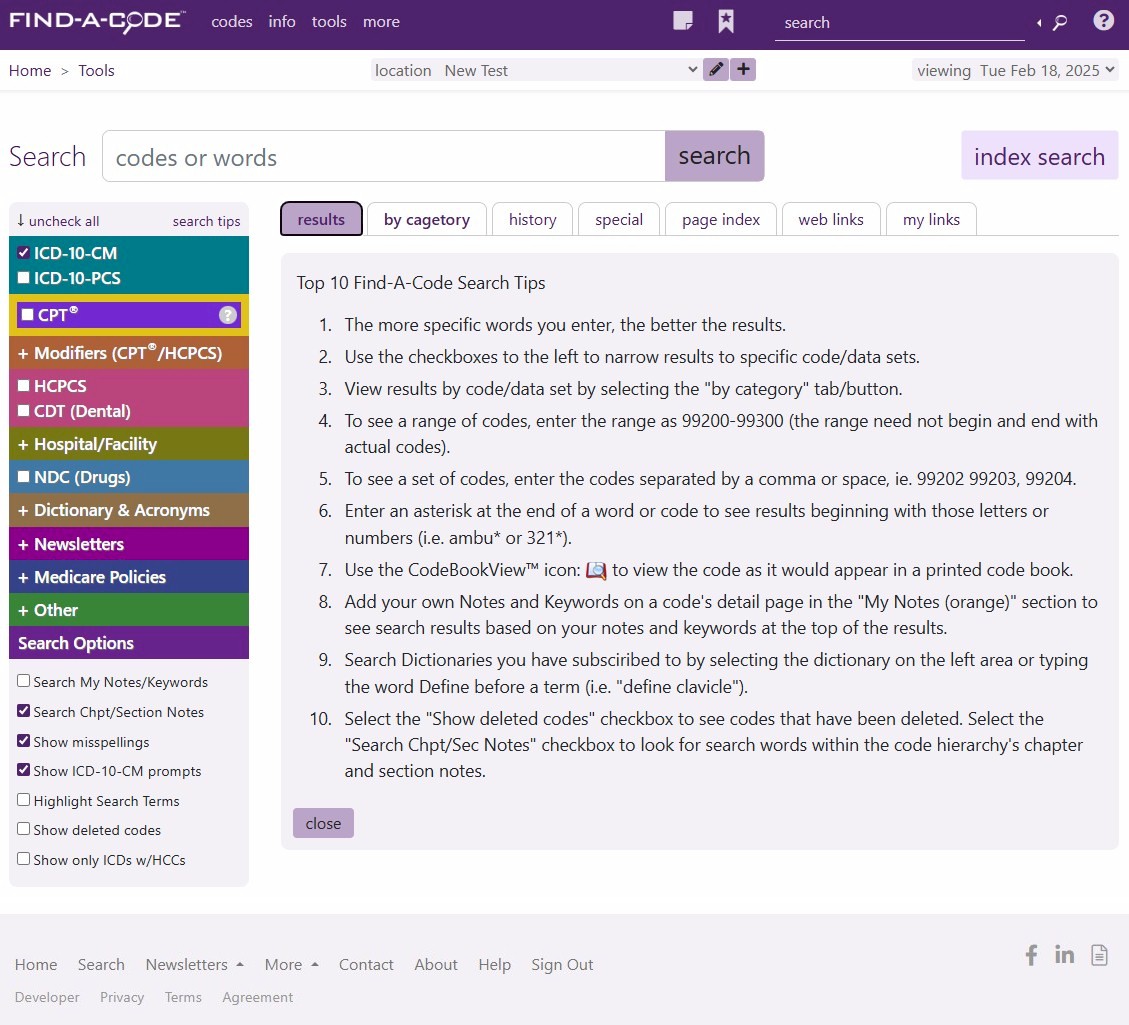Image resolution: width=1129 pixels, height=1025 pixels.
Task: Click the search tips link
Action: [x=207, y=221]
